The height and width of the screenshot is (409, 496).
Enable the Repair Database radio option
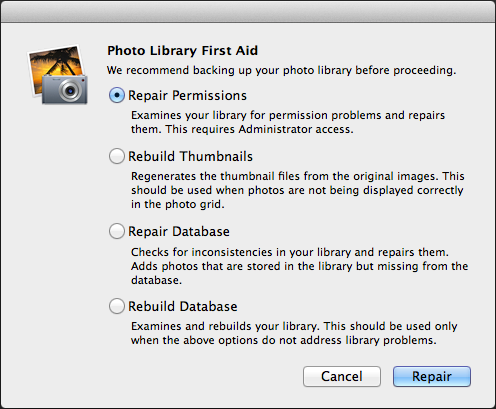point(117,231)
